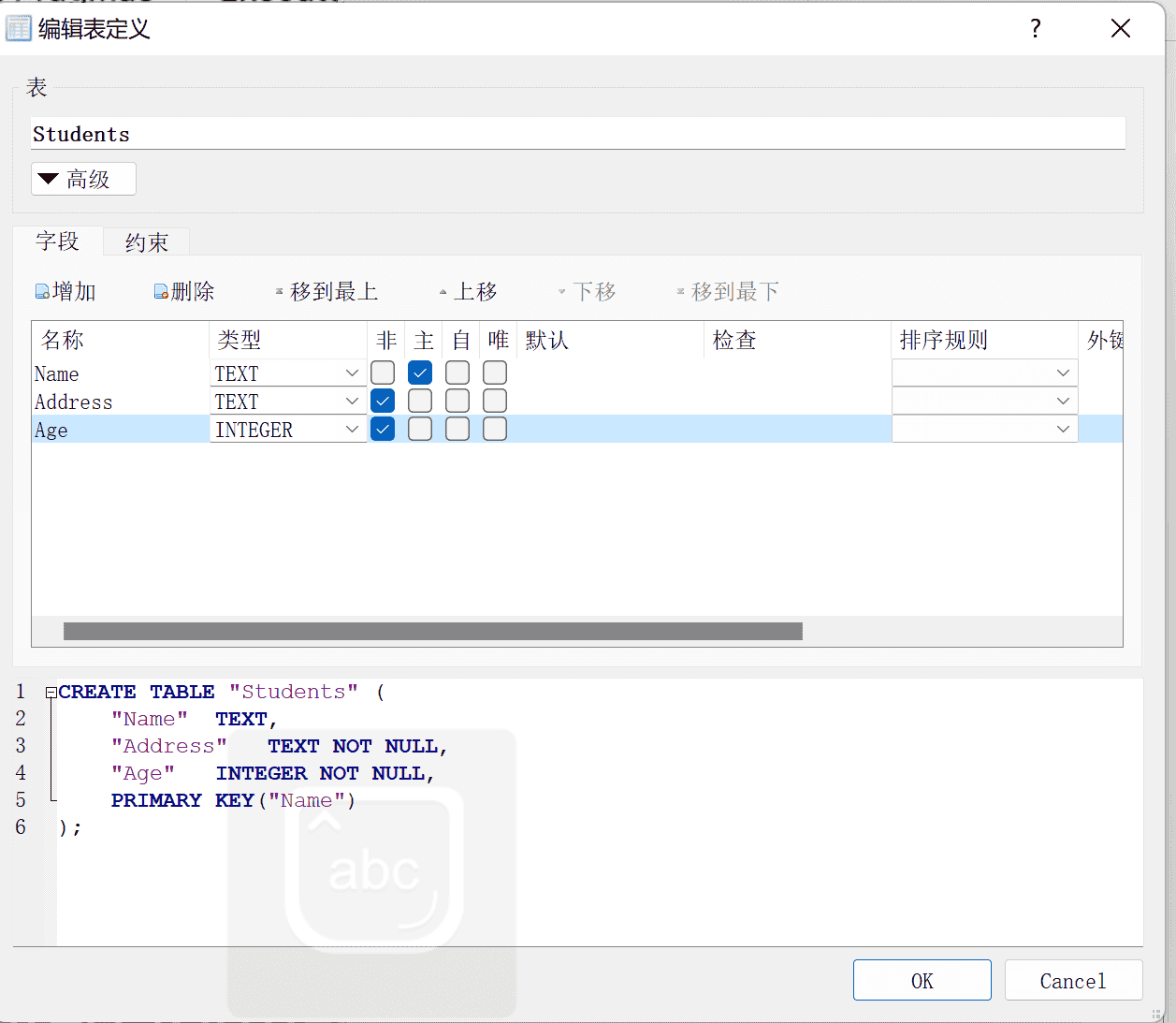Collapse the 高级 advanced options section
Image resolution: width=1176 pixels, height=1023 pixels.
click(x=82, y=178)
